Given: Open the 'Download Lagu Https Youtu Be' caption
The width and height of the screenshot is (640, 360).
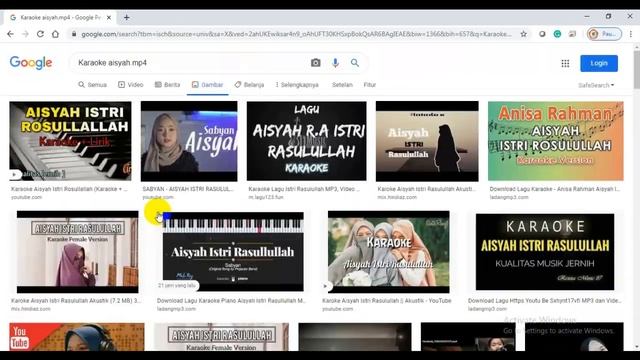Looking at the screenshot, I should point(545,300).
